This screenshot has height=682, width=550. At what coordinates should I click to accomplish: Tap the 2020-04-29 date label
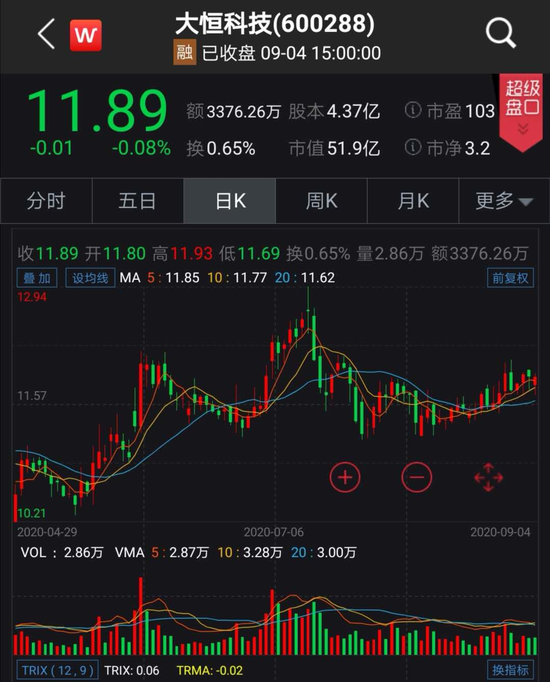click(x=47, y=532)
